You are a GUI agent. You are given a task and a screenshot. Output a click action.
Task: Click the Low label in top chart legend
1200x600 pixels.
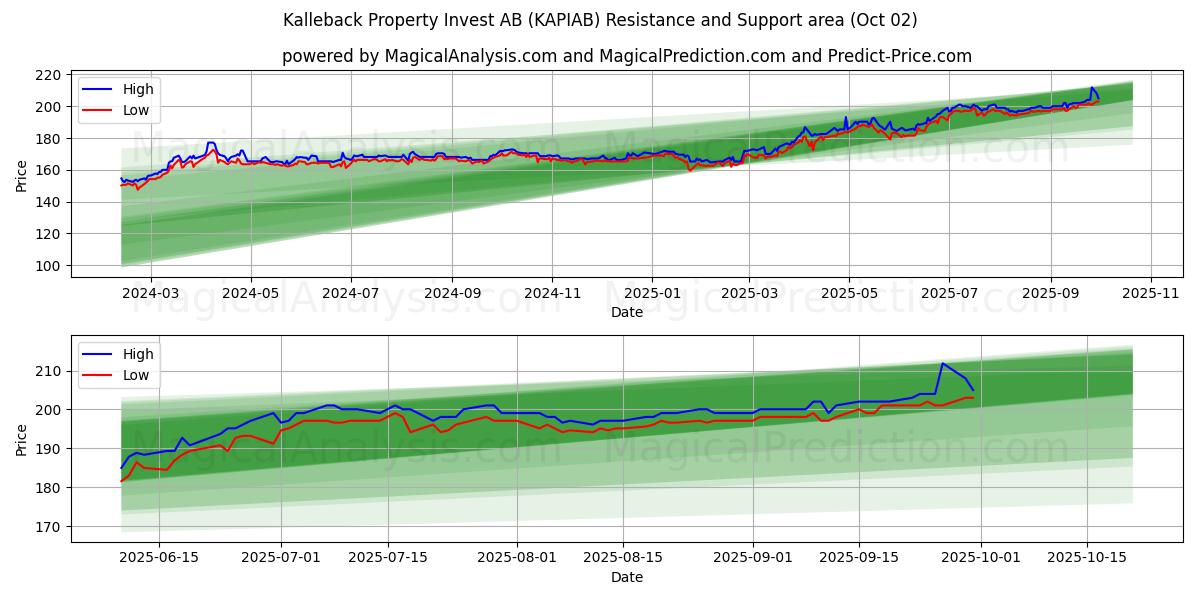137,110
